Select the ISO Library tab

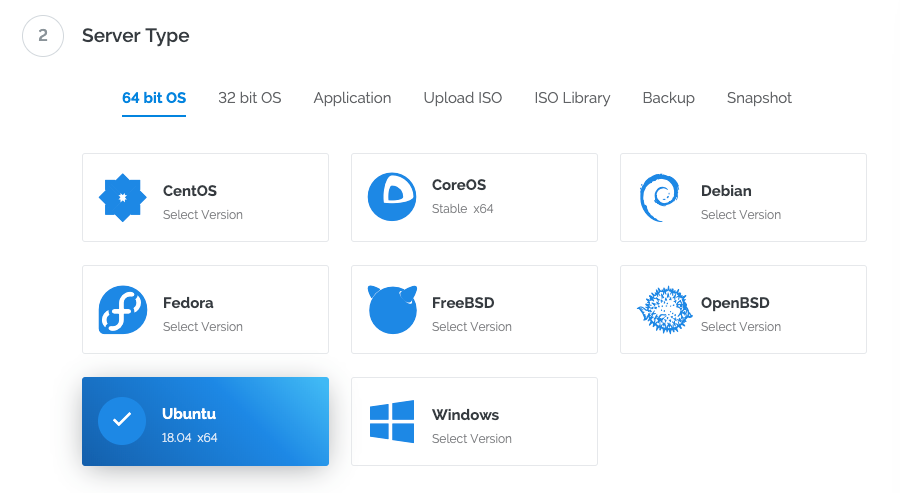[x=572, y=98]
